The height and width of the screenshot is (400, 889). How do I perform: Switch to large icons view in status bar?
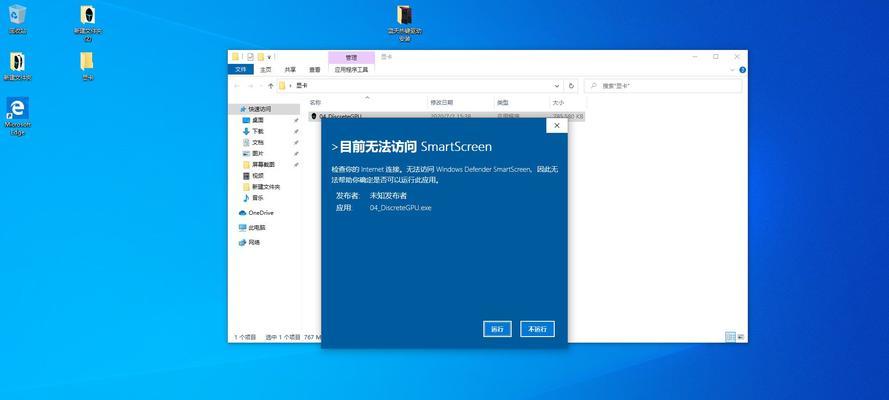tap(740, 337)
